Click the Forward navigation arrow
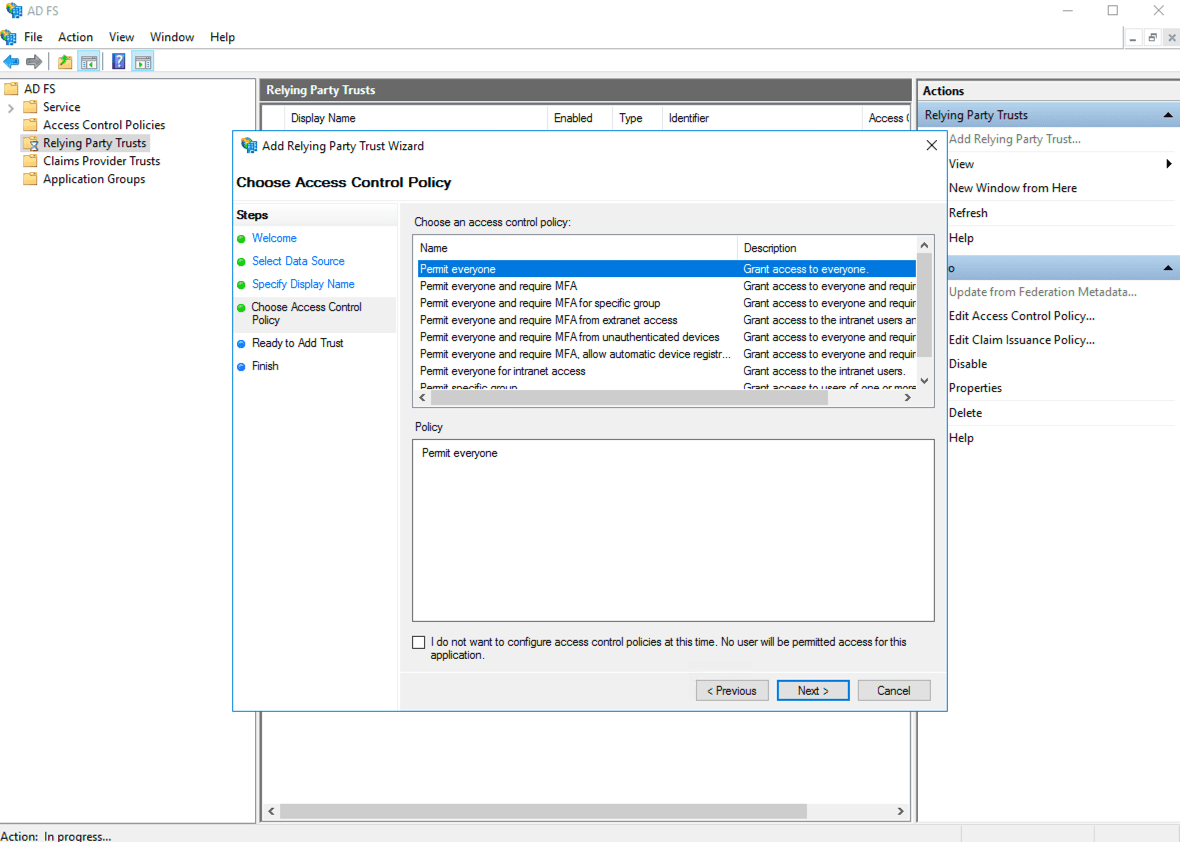This screenshot has height=842, width=1180. pyautogui.click(x=33, y=61)
